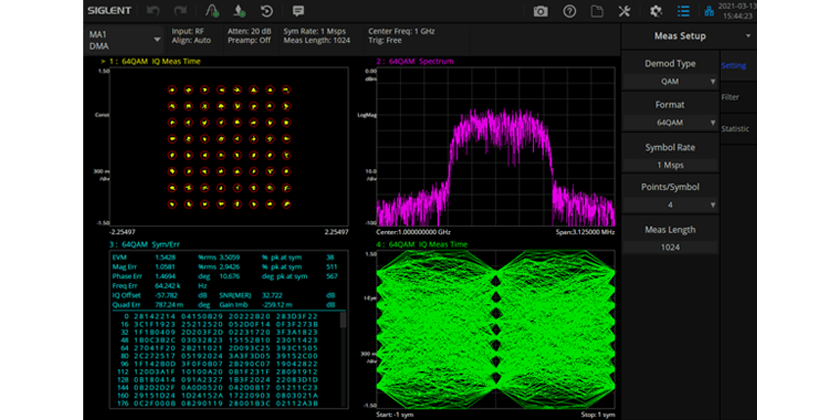Expand the MA1 DMA mode dropdown
Screen dimensions: 840x420
click(x=124, y=40)
